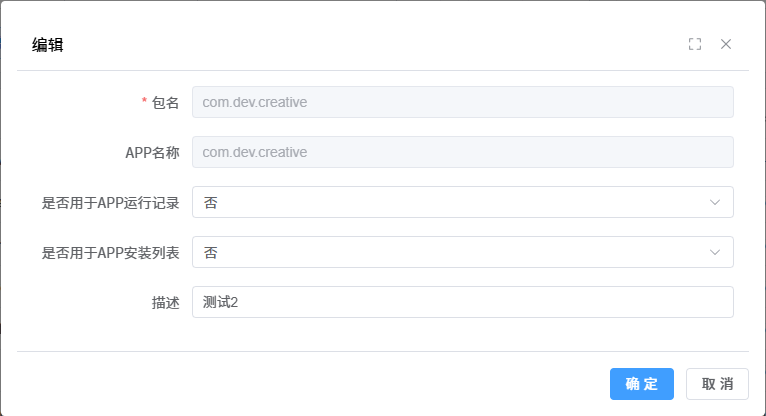Click the 包名 field label
Image resolution: width=766 pixels, height=416 pixels.
165,102
